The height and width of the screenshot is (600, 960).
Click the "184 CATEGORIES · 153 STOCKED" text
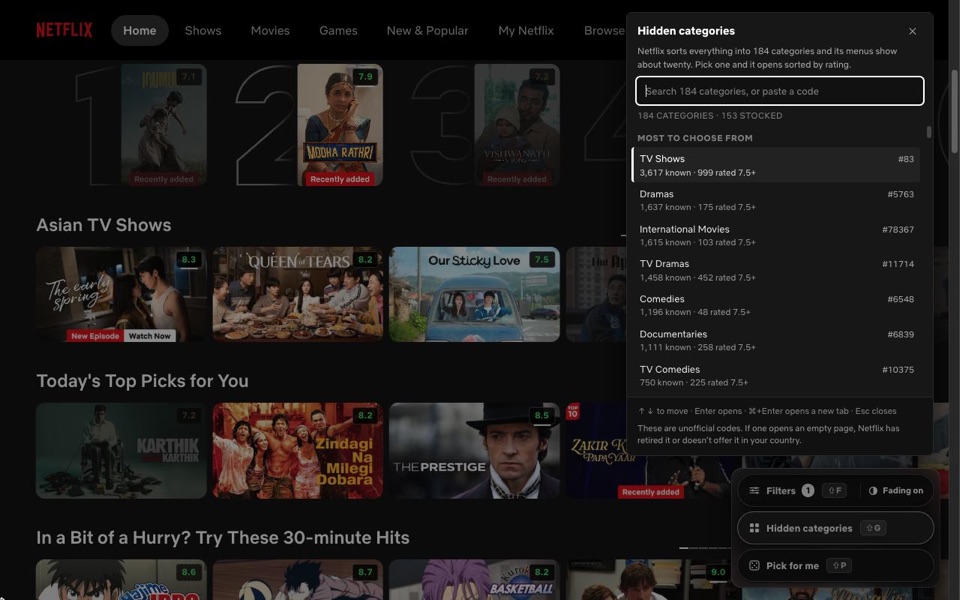tap(710, 116)
